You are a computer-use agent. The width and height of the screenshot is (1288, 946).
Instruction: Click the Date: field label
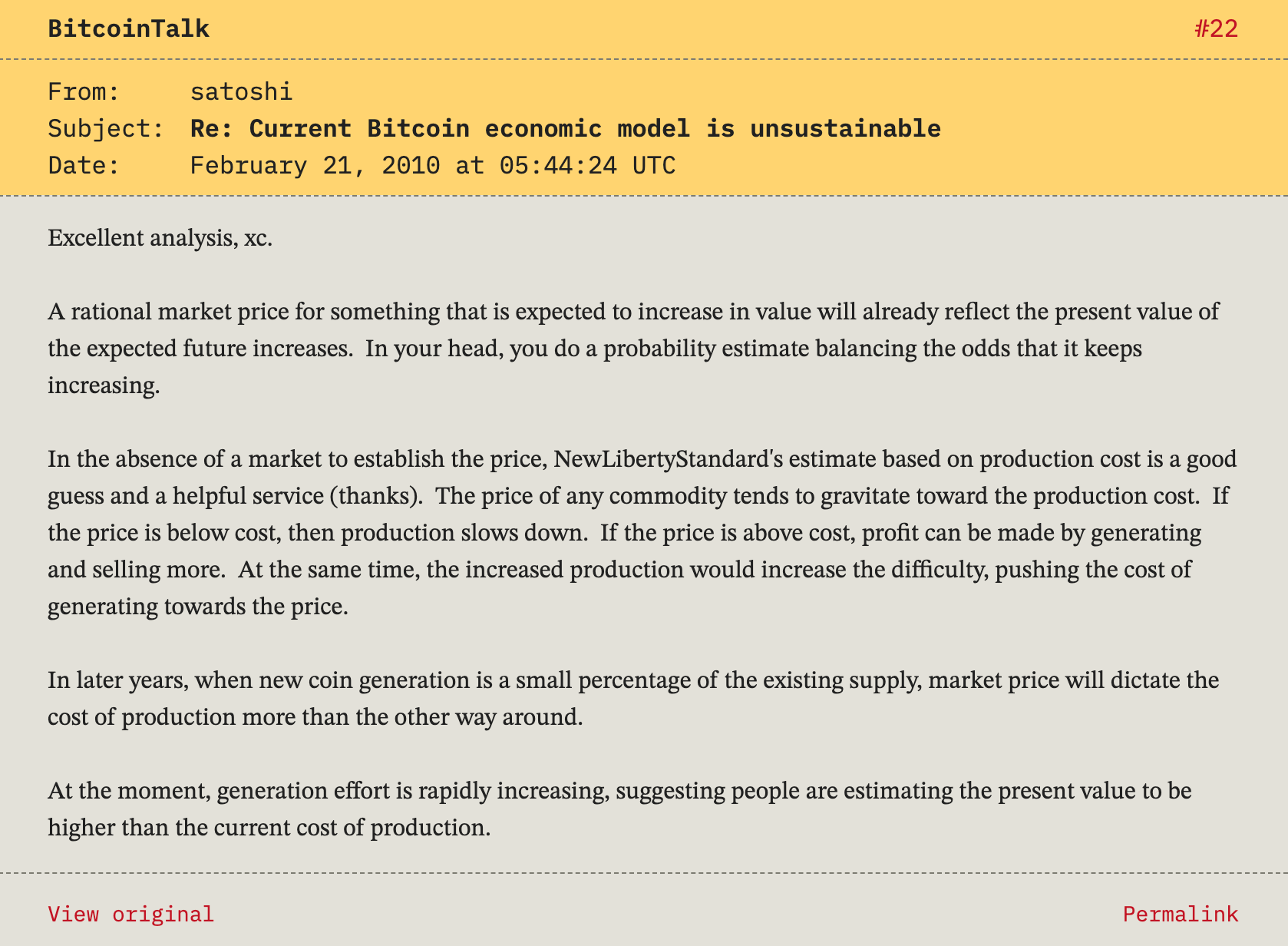click(84, 165)
